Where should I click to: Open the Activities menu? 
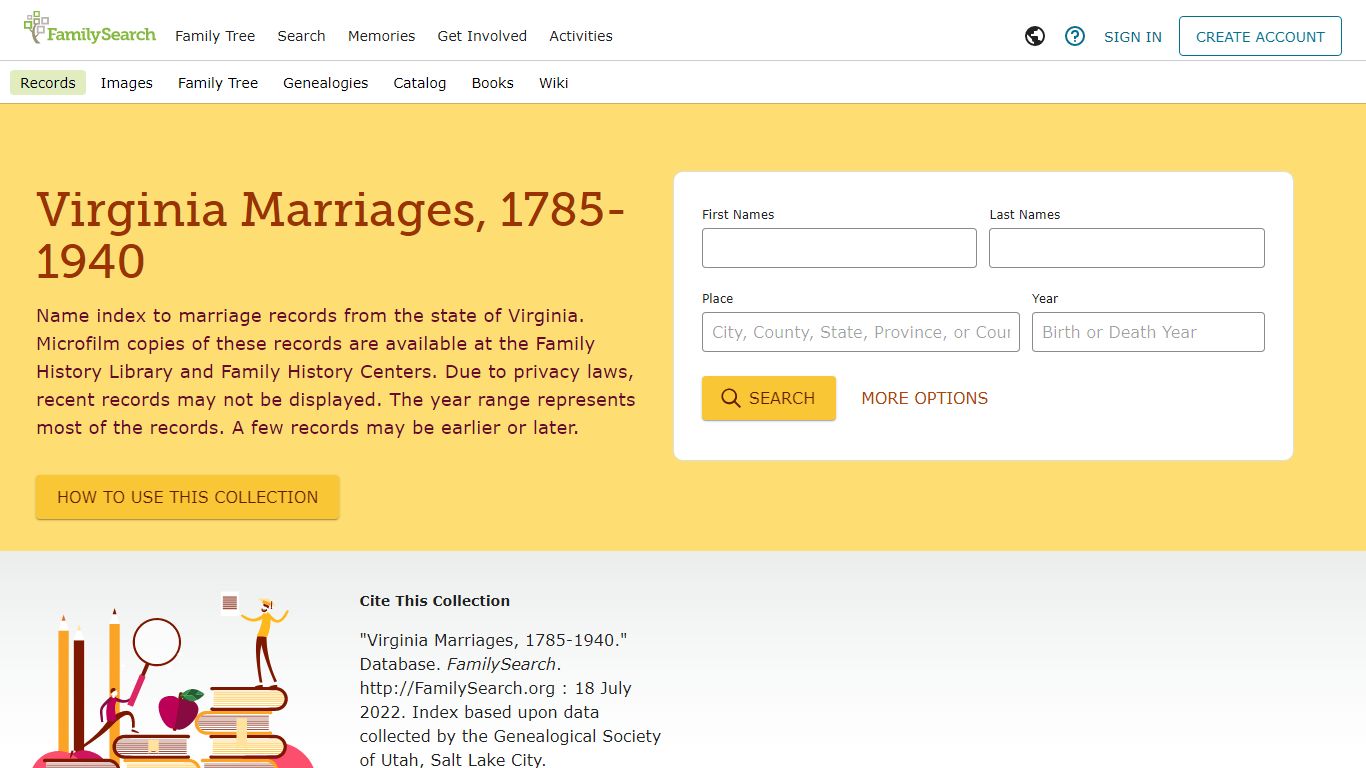(581, 36)
